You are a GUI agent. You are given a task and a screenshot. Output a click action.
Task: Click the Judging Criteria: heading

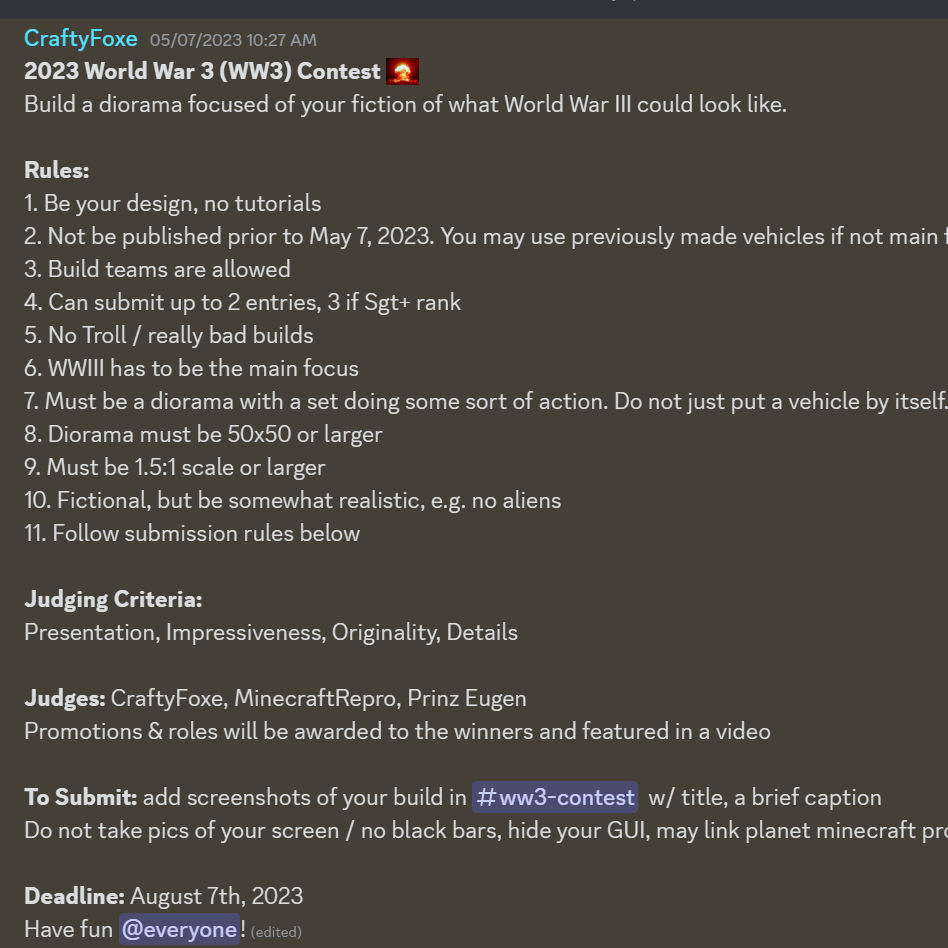[113, 599]
